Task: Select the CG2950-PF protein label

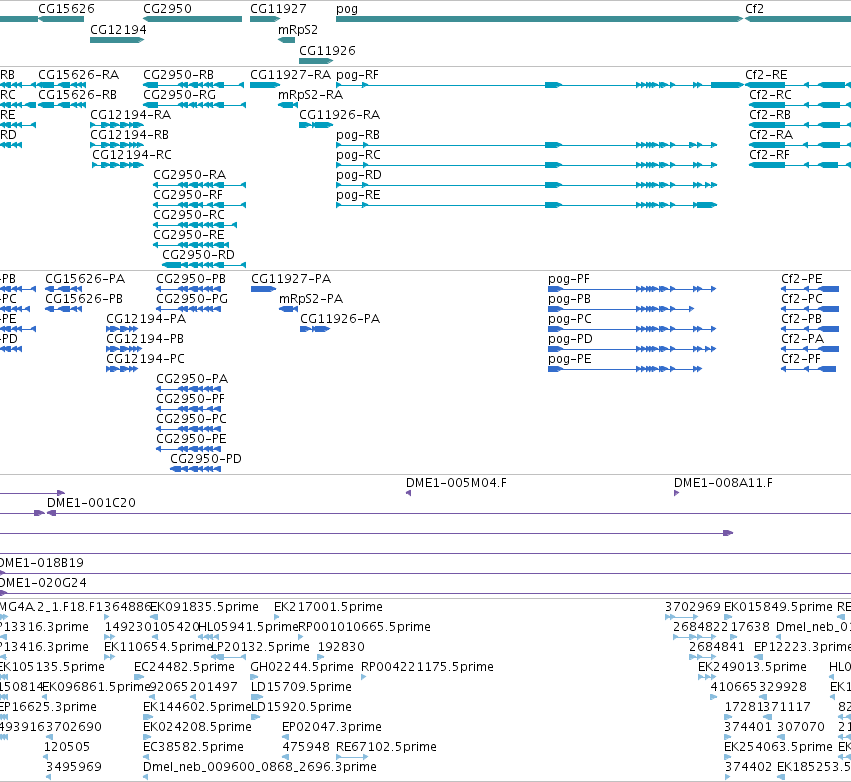Action: coord(190,398)
